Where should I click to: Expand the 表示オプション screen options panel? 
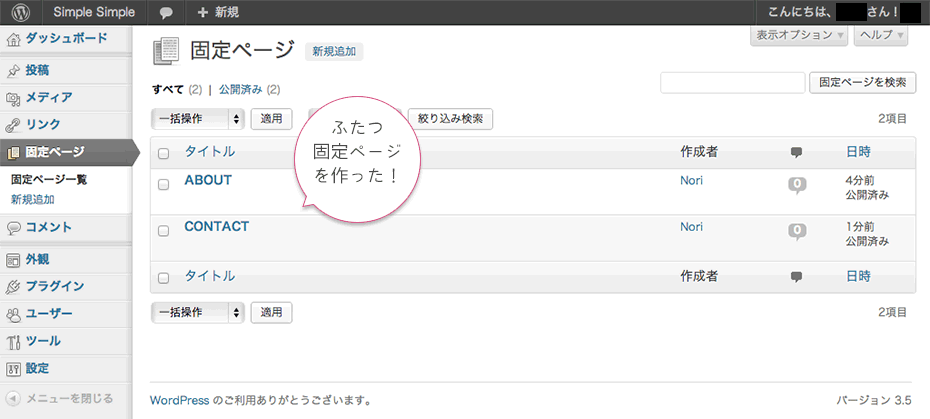click(799, 35)
